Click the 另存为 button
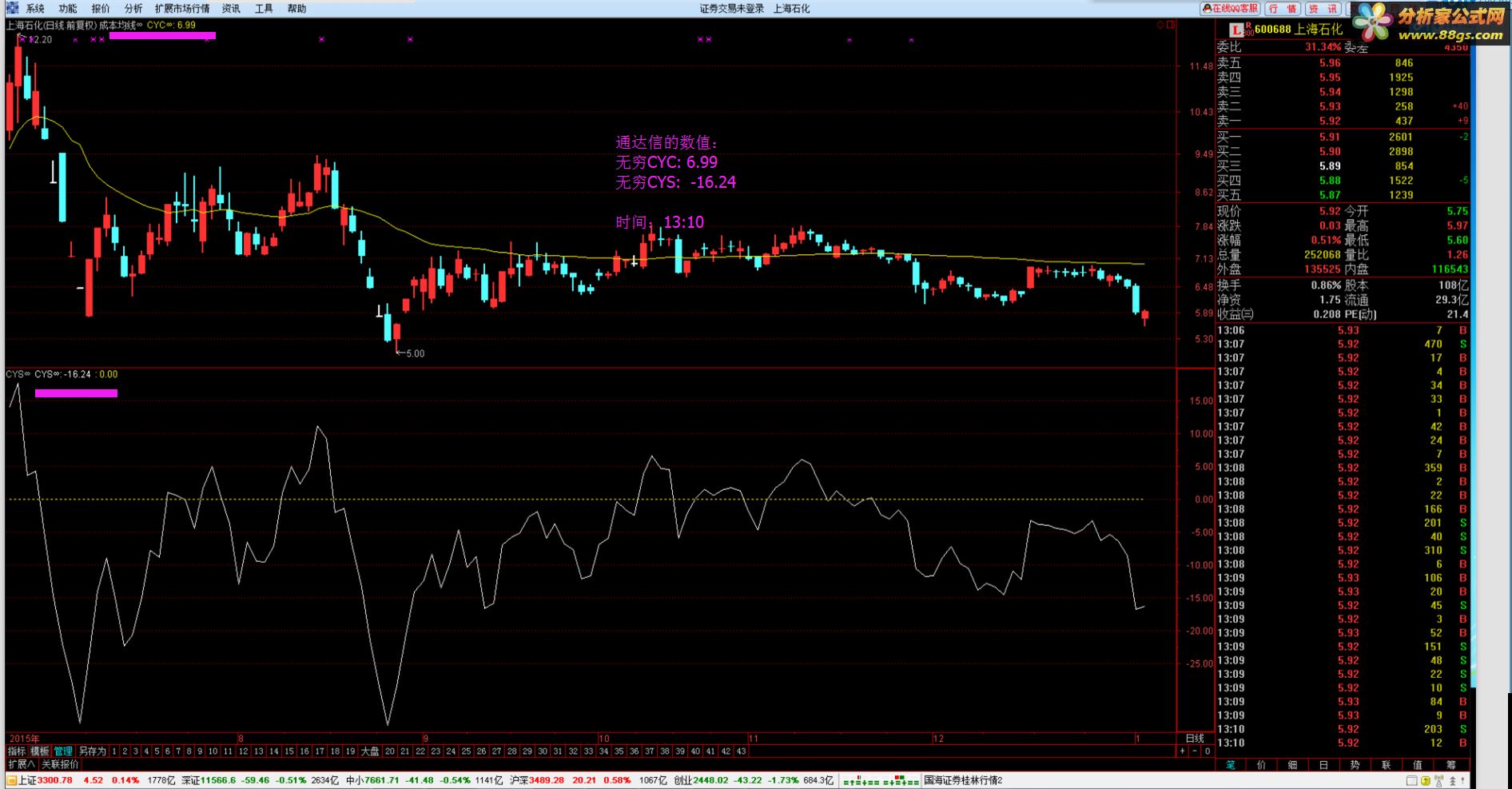This screenshot has width=1512, height=789. (93, 751)
